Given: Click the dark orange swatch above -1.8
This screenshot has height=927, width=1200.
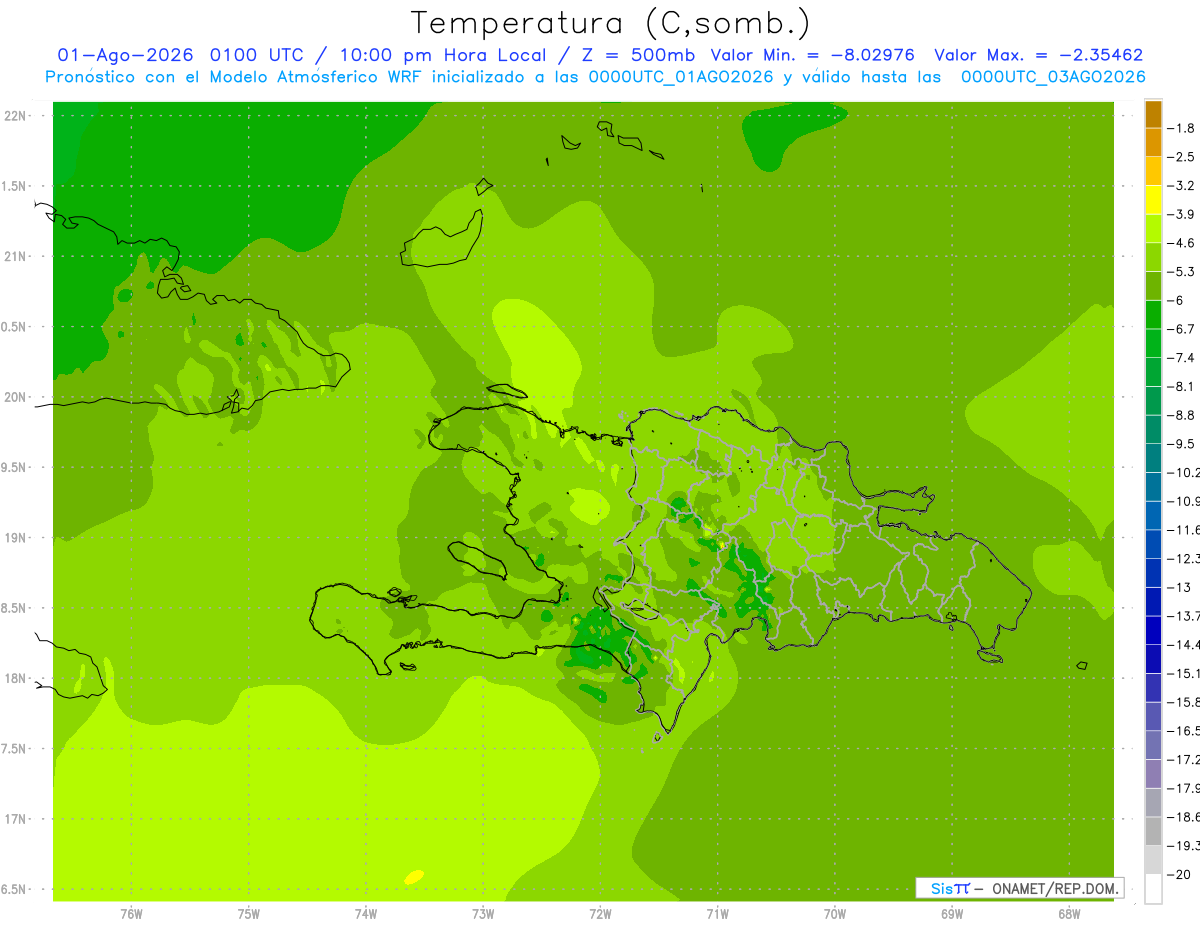Looking at the screenshot, I should tap(1153, 114).
